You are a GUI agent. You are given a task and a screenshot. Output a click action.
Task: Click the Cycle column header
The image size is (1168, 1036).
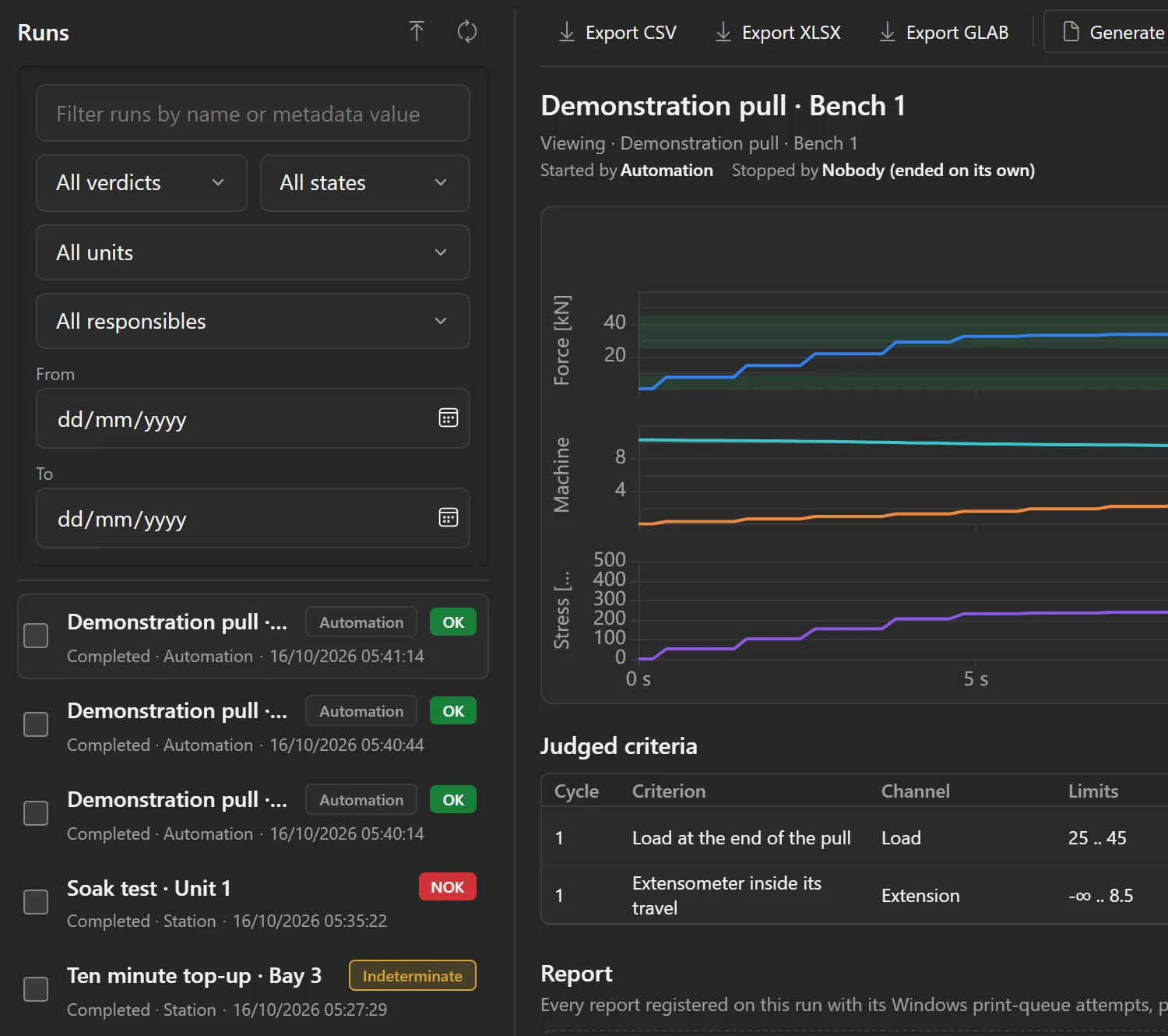[576, 791]
